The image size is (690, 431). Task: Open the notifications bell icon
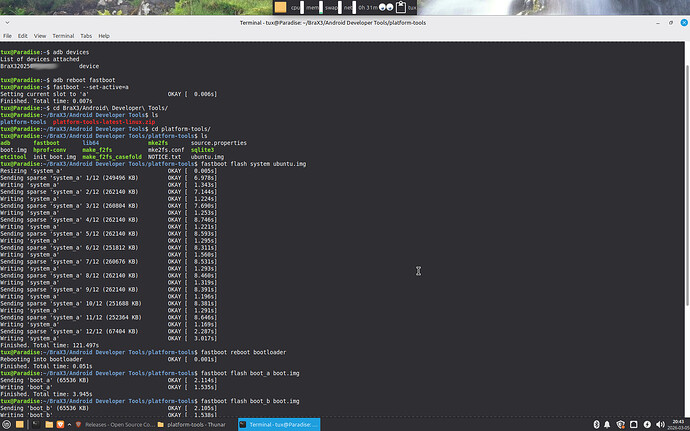tap(607, 424)
